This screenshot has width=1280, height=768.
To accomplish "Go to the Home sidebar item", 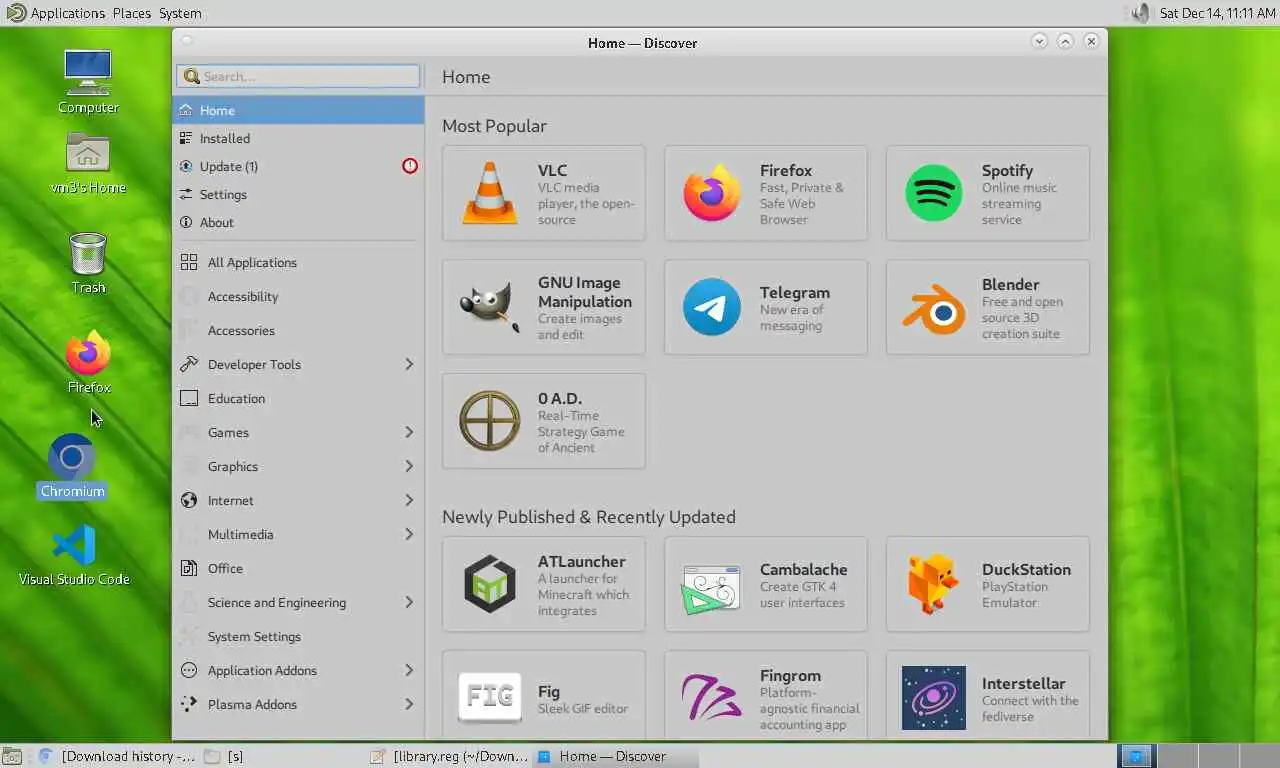I will [298, 110].
